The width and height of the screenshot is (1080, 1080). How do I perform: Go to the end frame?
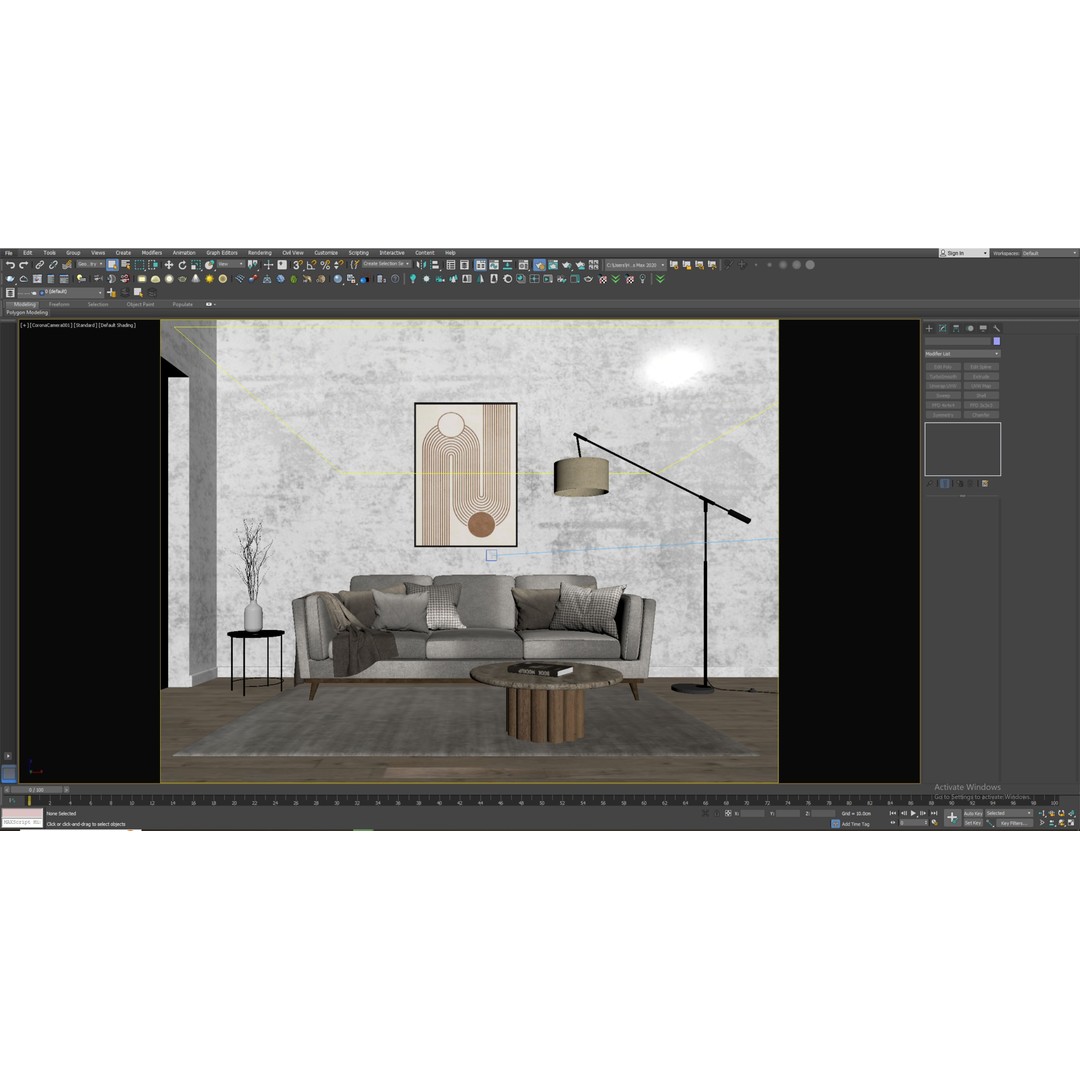tap(934, 813)
